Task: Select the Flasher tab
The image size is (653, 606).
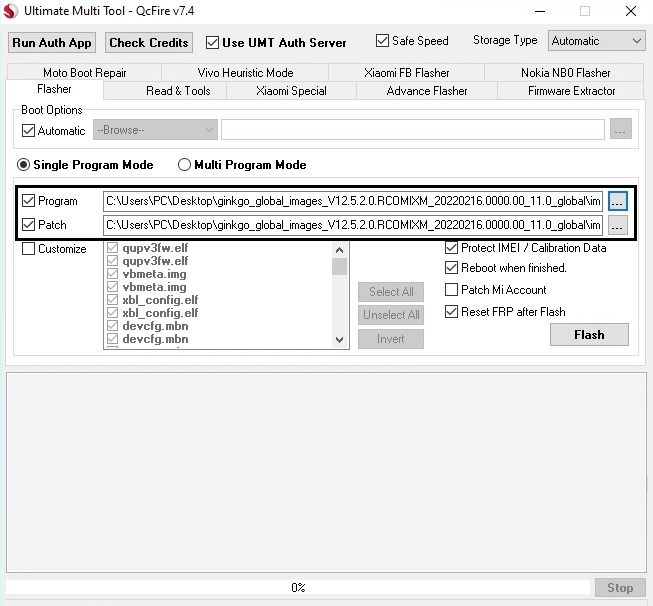Action: tap(54, 89)
